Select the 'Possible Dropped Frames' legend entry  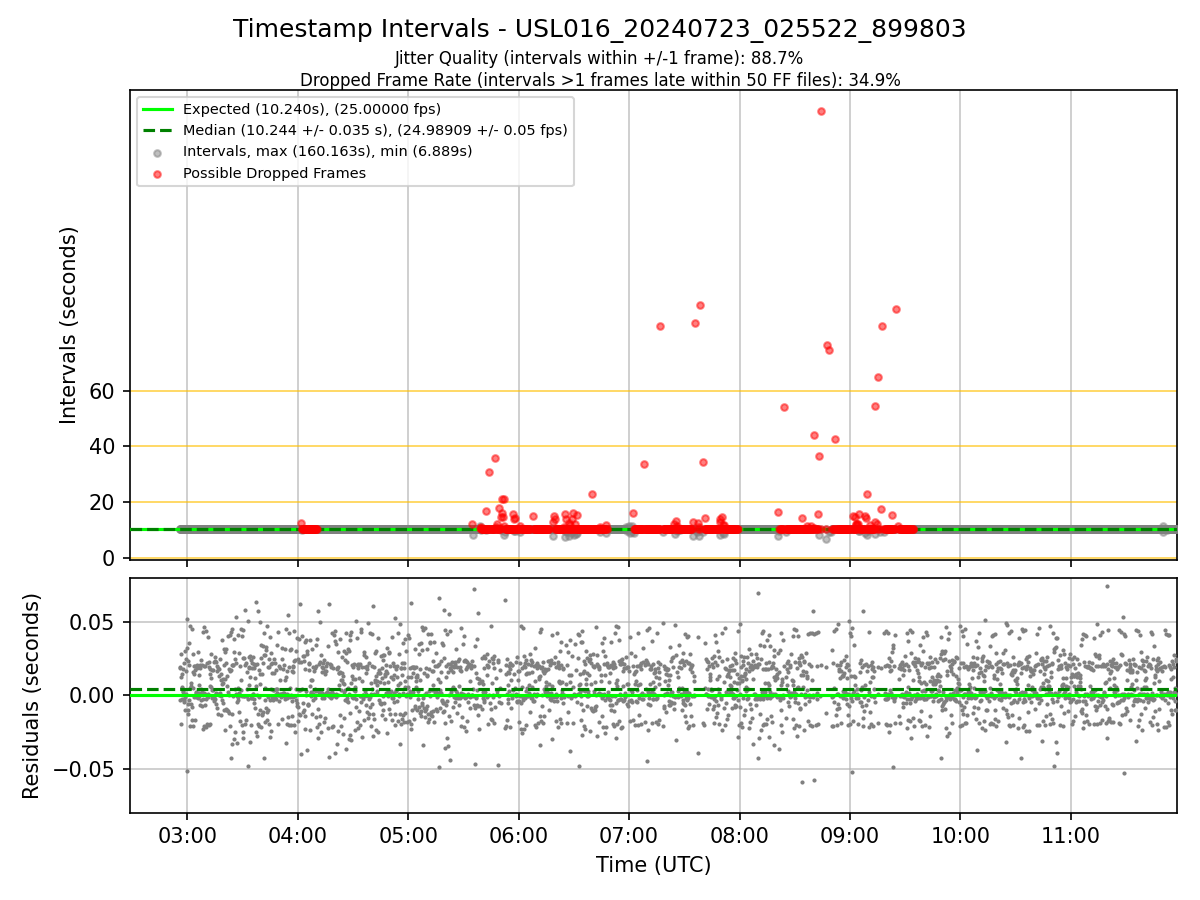tap(274, 173)
